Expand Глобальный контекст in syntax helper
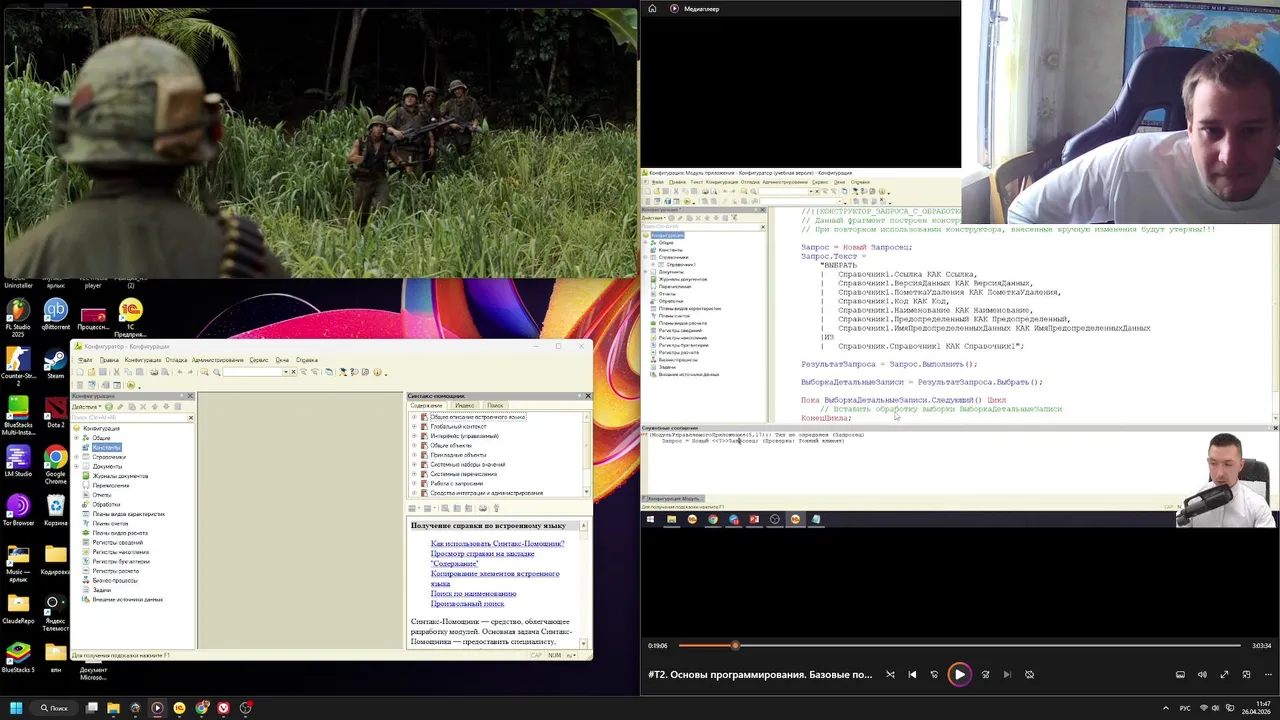 414,426
